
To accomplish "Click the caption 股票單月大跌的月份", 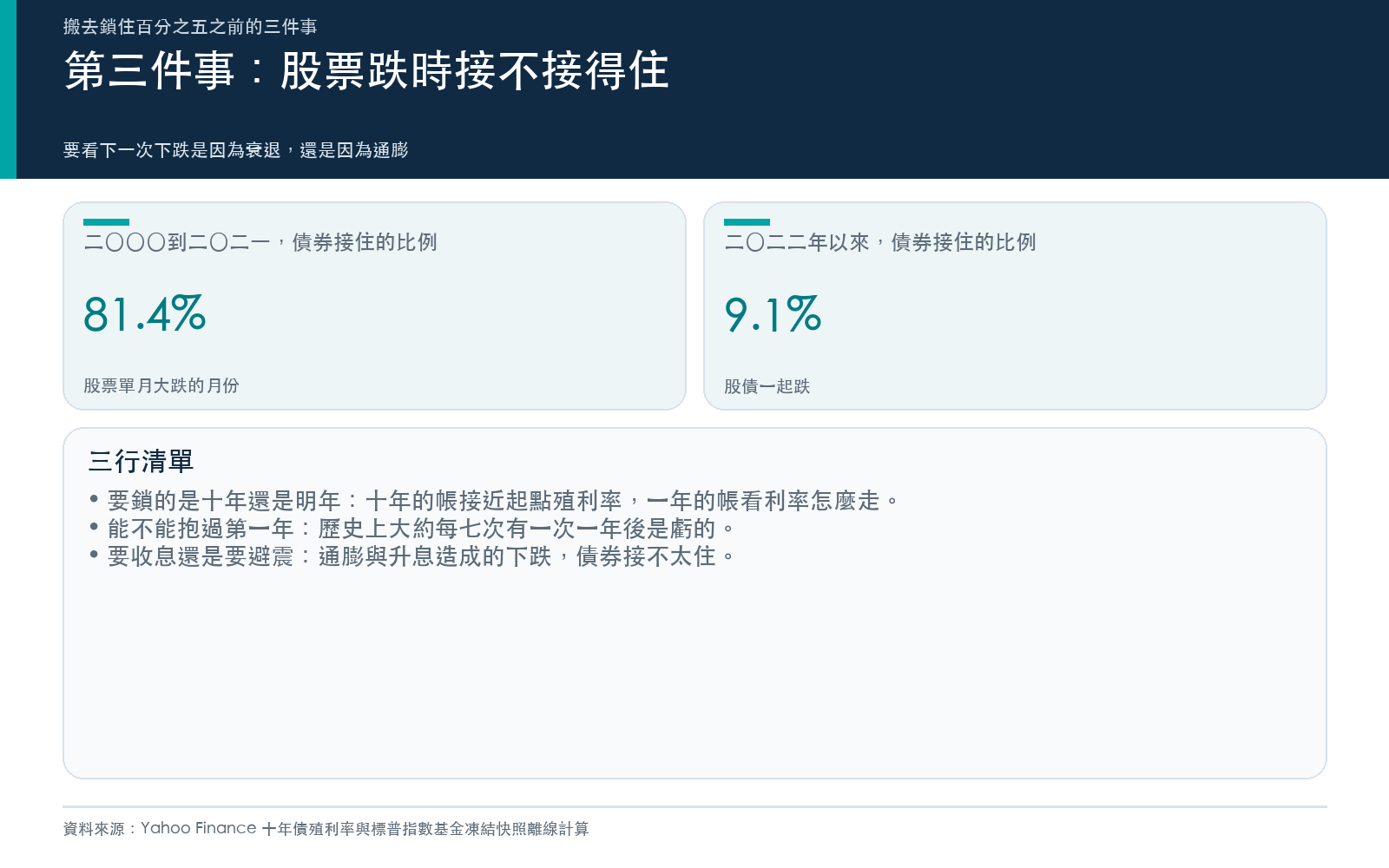I will (x=161, y=385).
